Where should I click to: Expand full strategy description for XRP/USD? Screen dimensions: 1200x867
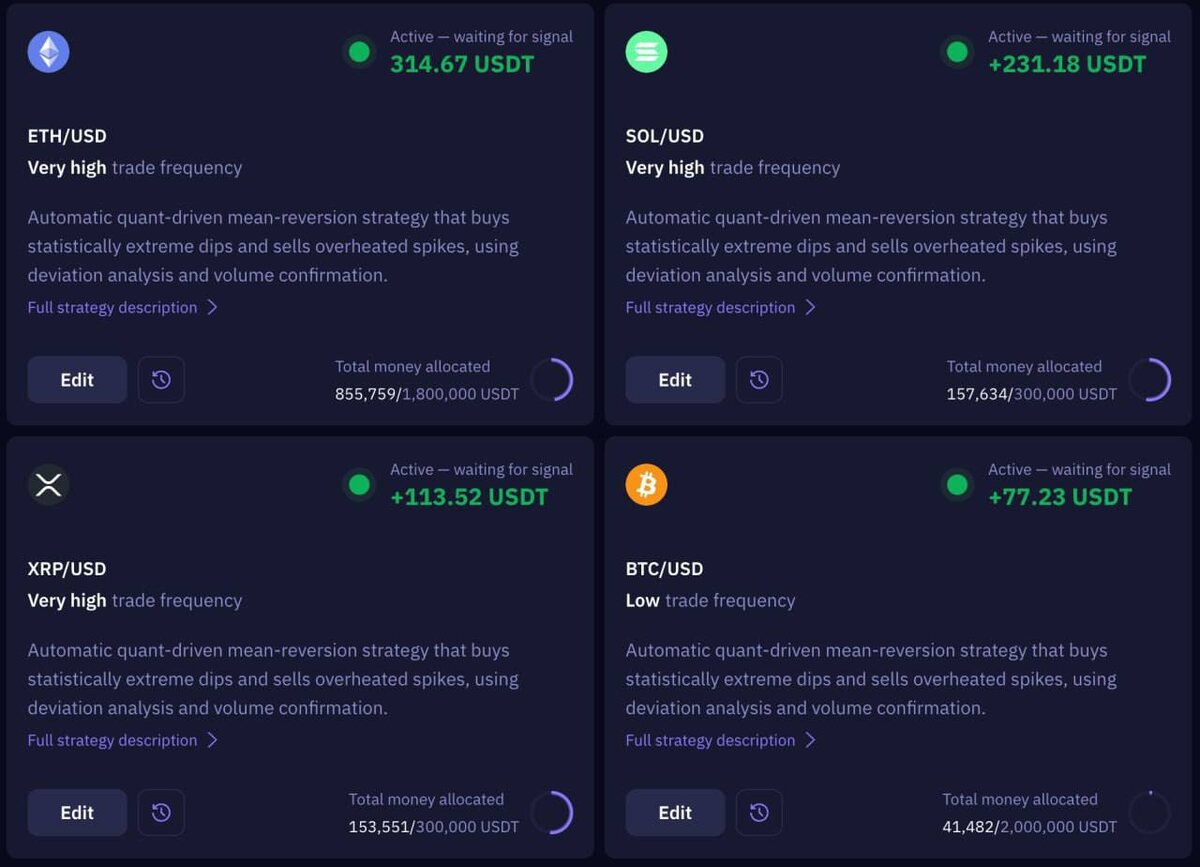pos(122,741)
